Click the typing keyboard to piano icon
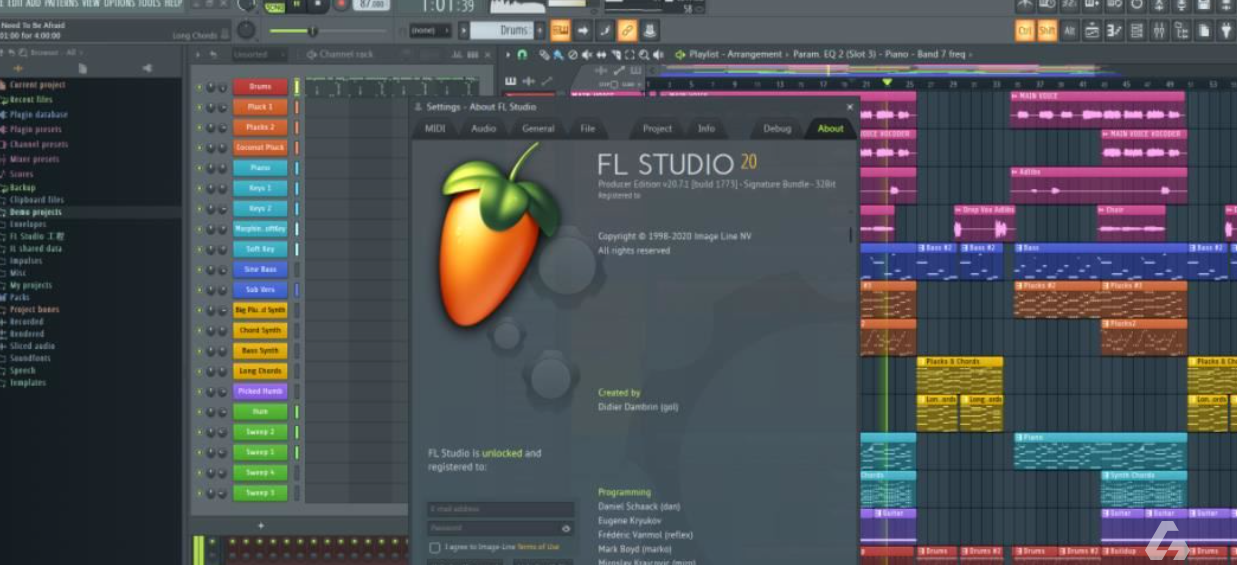This screenshot has width=1237, height=565. tap(560, 31)
